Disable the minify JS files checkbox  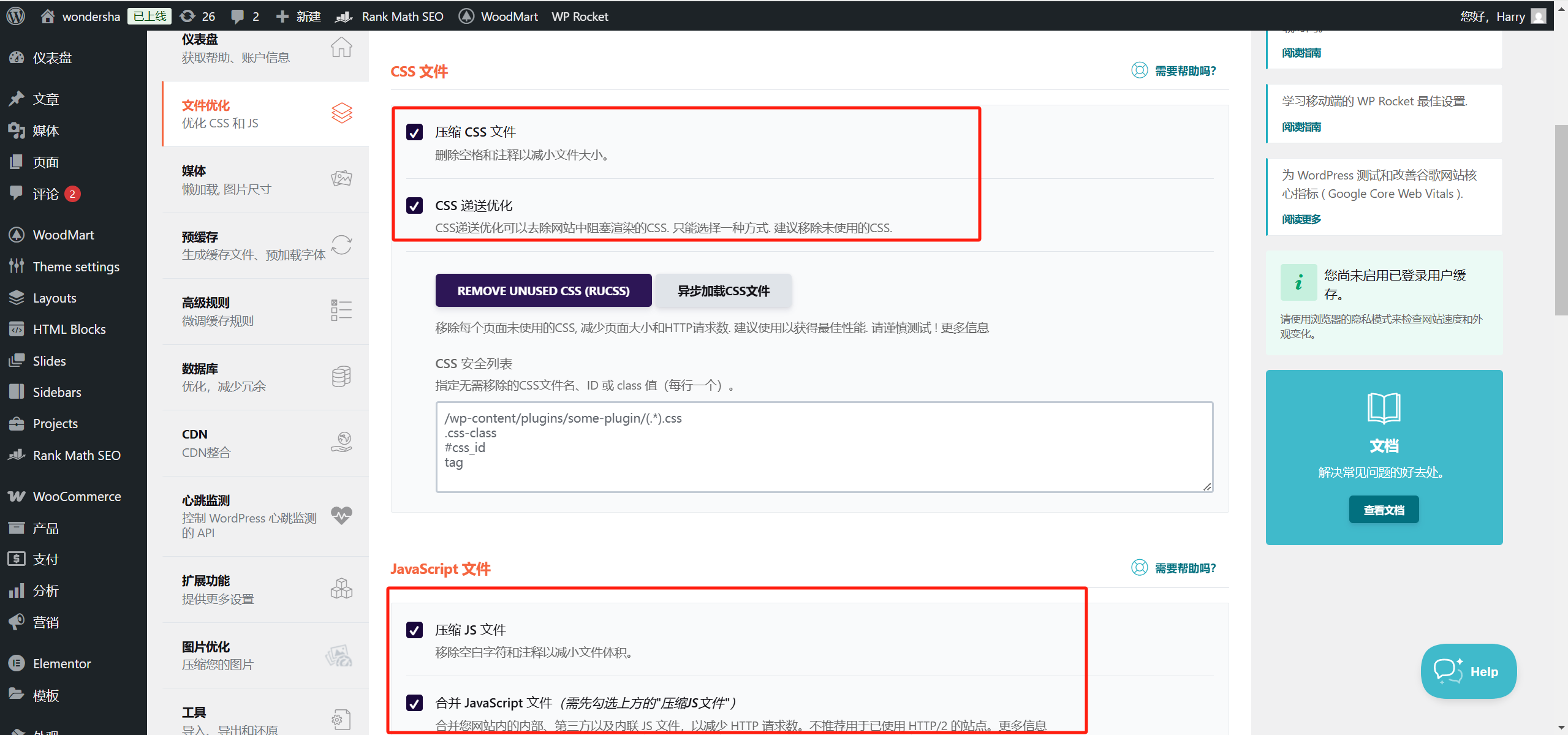(x=415, y=630)
